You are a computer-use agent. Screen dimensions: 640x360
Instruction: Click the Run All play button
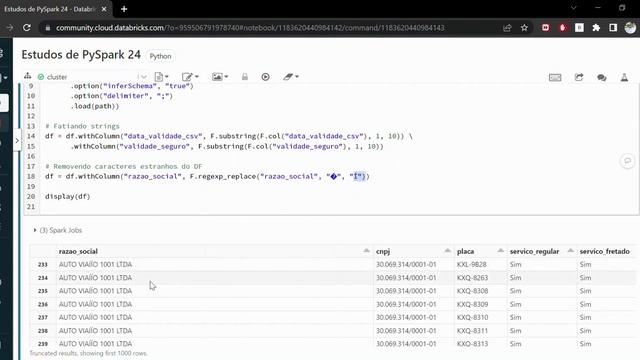(265, 77)
